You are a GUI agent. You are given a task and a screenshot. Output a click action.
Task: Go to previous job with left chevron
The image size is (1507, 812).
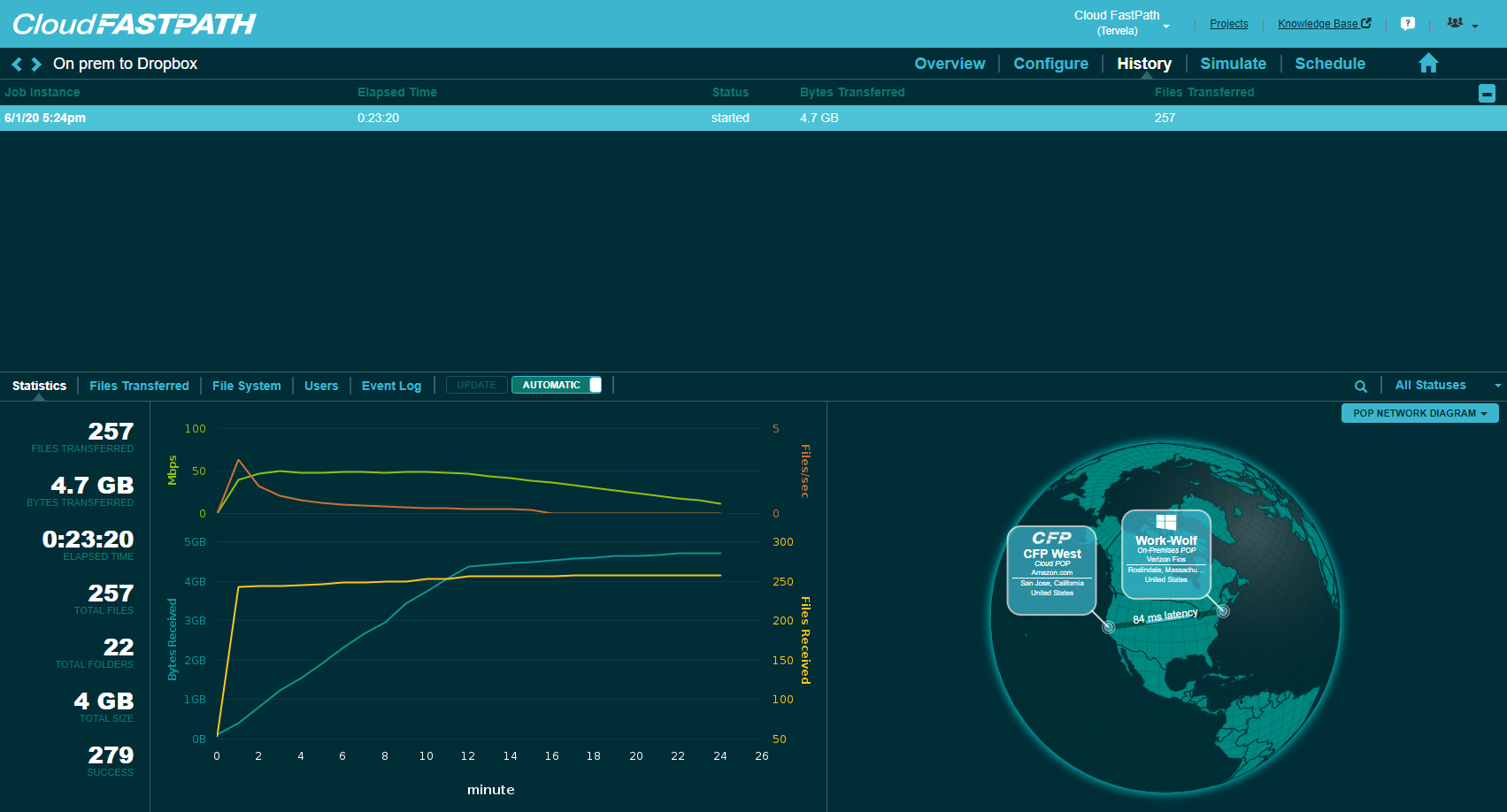(16, 65)
